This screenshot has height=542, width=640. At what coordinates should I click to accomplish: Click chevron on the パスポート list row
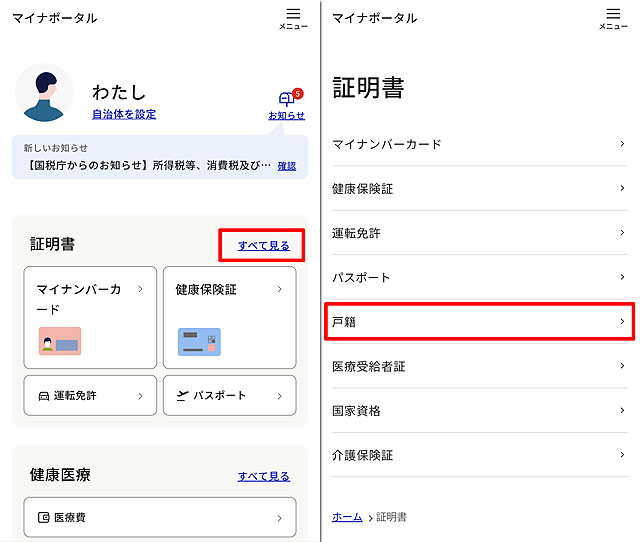tap(622, 277)
